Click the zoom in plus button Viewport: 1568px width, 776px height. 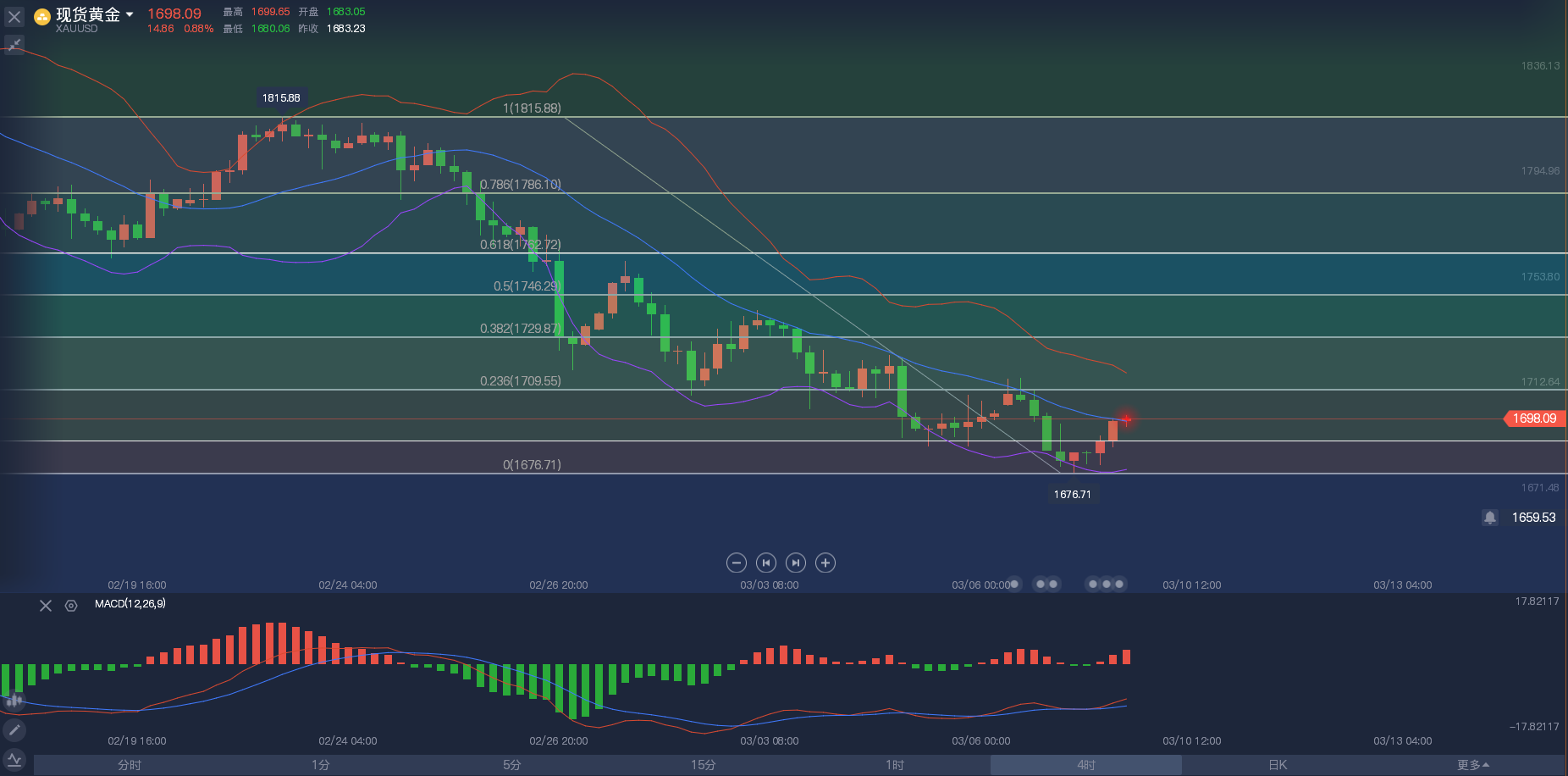[x=825, y=563]
